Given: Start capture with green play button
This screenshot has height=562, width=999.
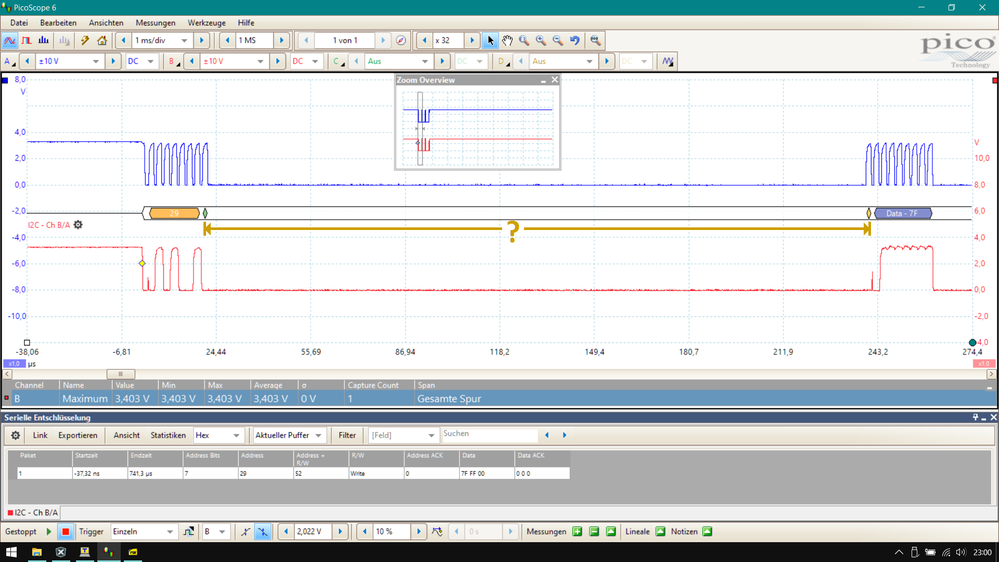Looking at the screenshot, I should click(48, 531).
